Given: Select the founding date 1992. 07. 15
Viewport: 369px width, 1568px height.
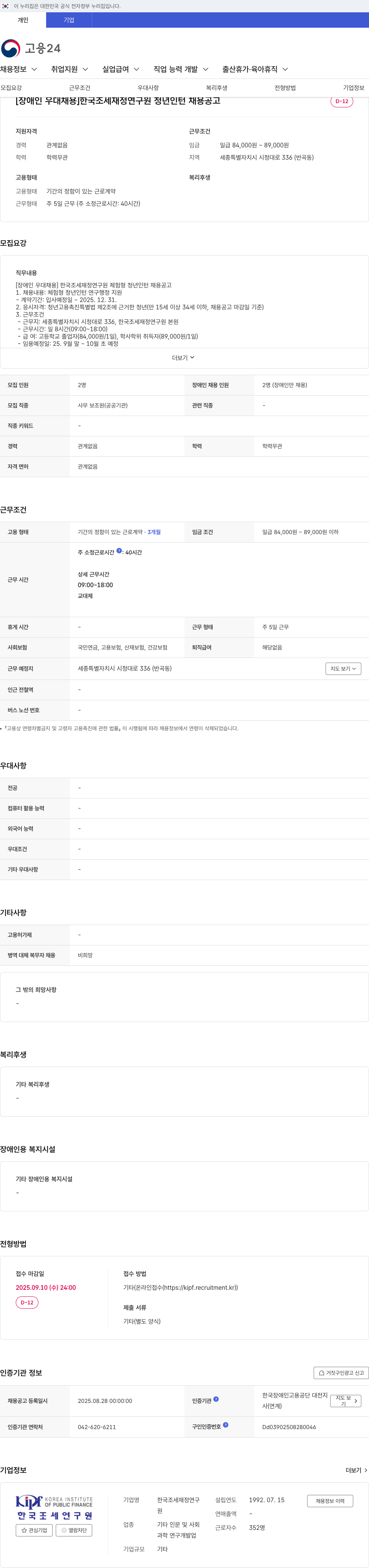Looking at the screenshot, I should coord(267,1500).
